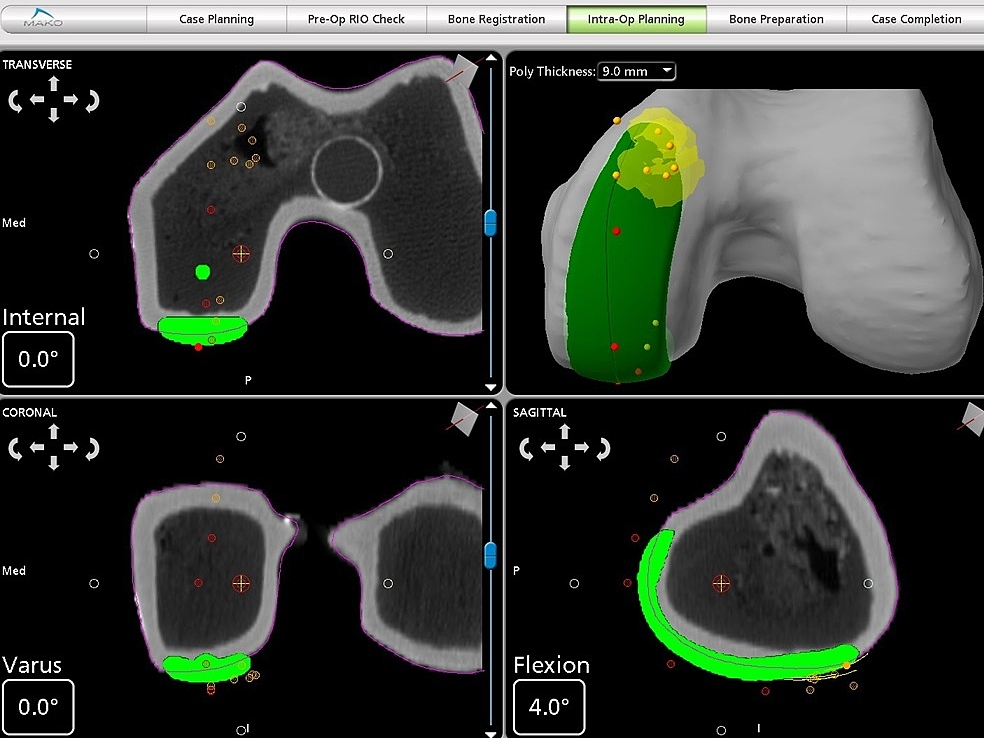Image resolution: width=984 pixels, height=738 pixels.
Task: Open the Case Planning tab
Action: 216,19
